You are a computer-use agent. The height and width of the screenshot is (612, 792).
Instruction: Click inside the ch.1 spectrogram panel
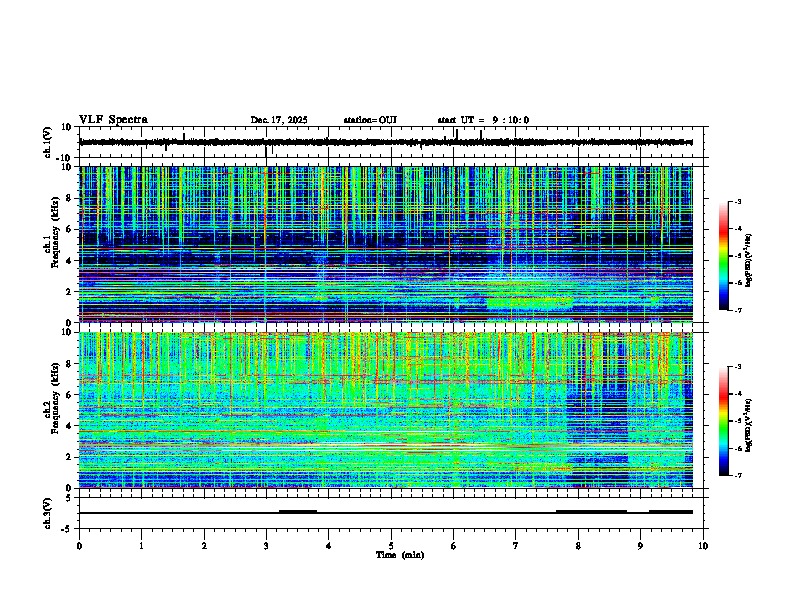pos(386,244)
